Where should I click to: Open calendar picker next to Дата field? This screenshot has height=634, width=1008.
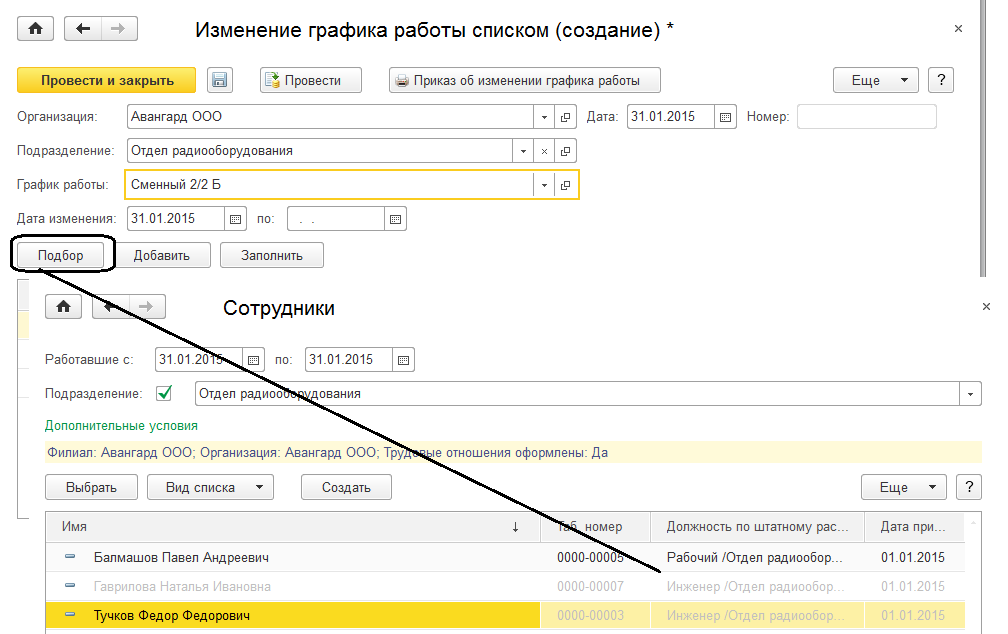pyautogui.click(x=727, y=117)
